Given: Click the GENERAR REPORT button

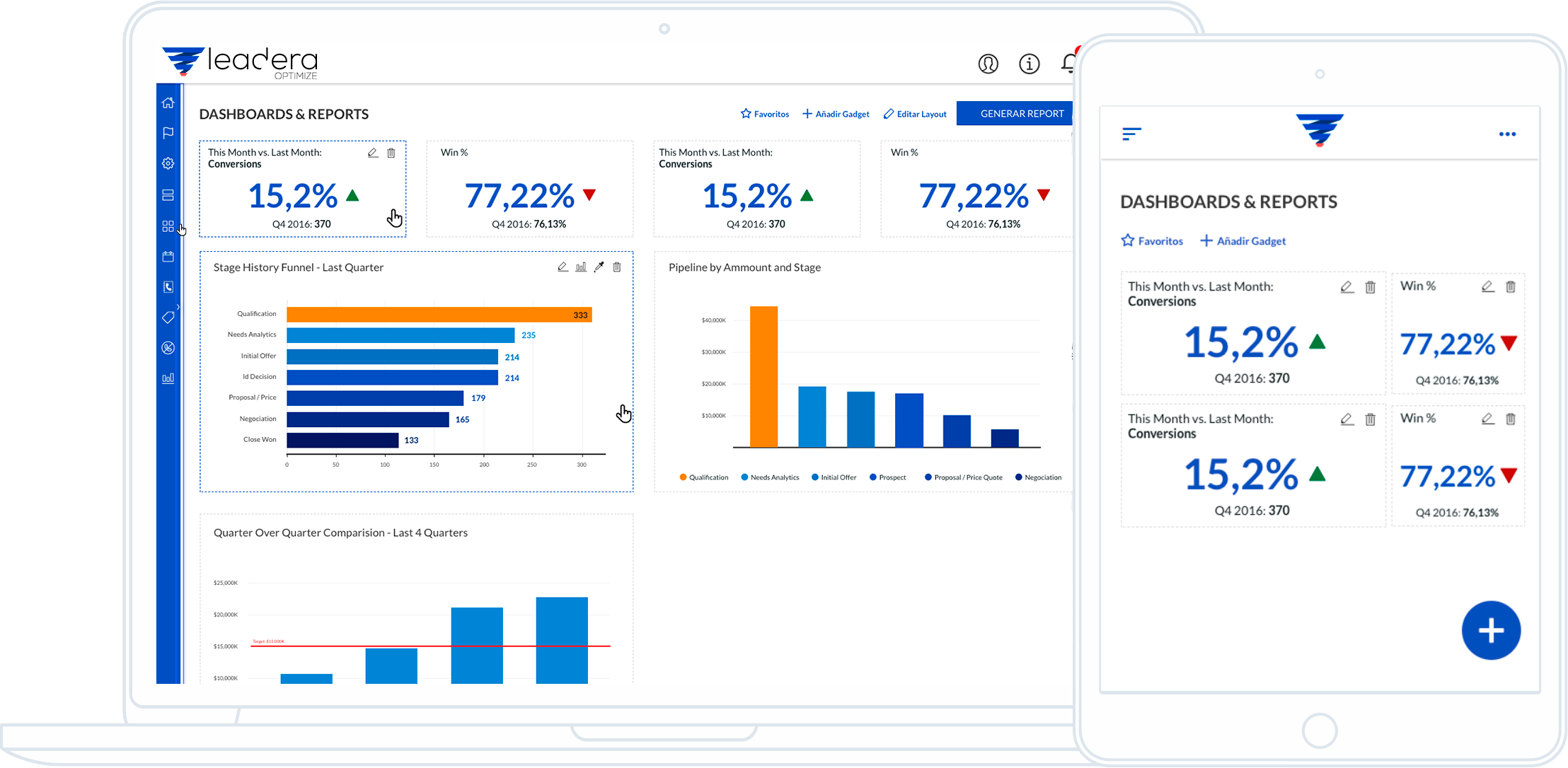Looking at the screenshot, I should click(1015, 113).
